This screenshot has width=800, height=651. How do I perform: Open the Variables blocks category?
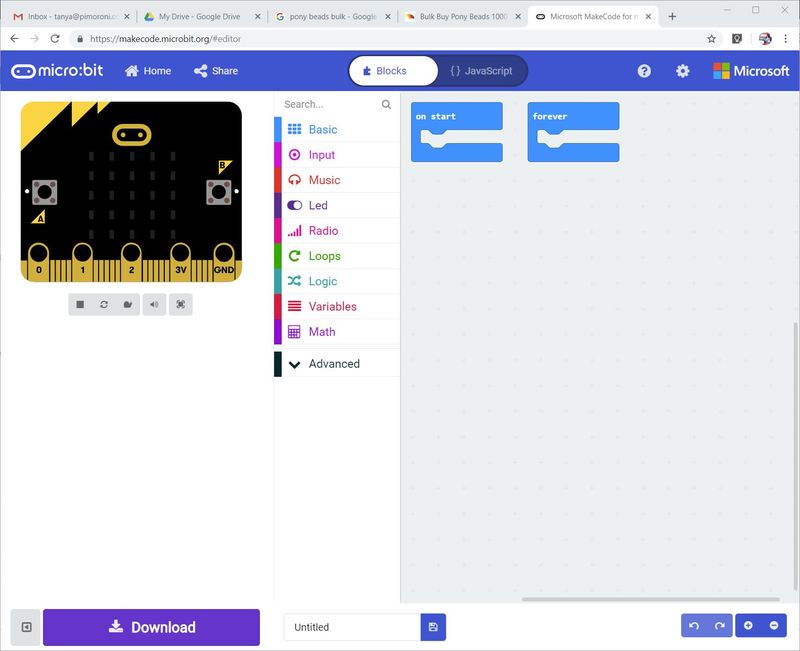point(337,307)
